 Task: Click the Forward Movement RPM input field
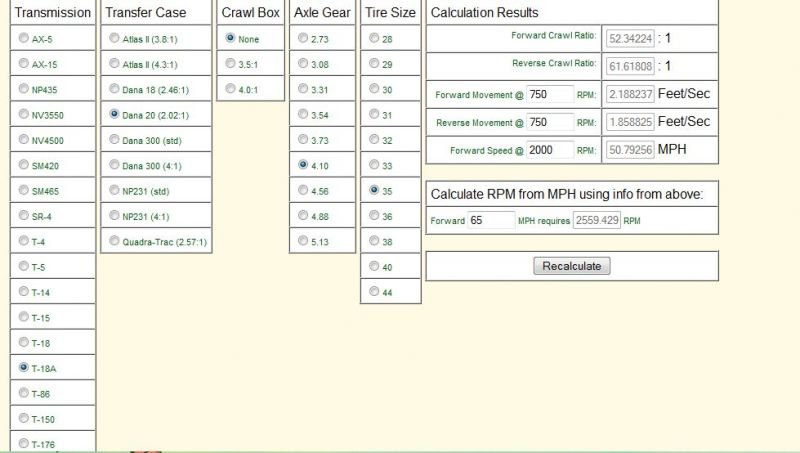pos(550,95)
